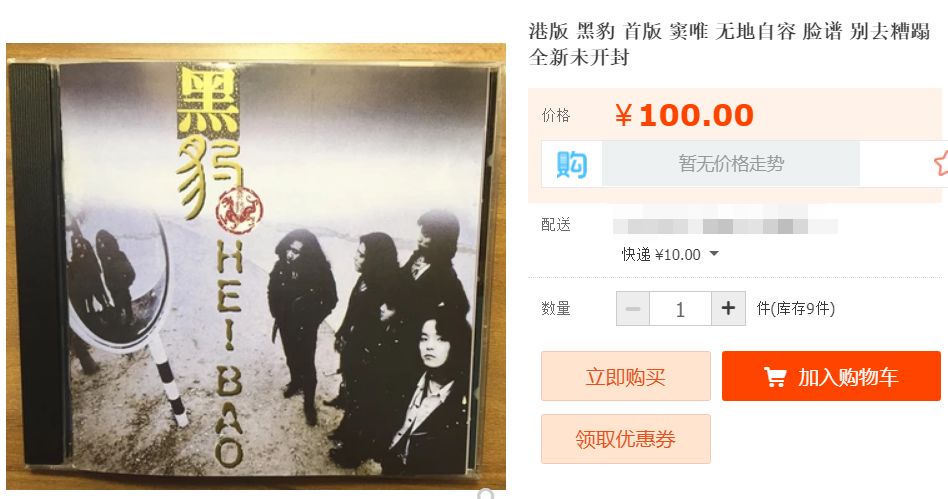The width and height of the screenshot is (948, 499).
Task: Click the 数量 label
Action: click(x=556, y=308)
